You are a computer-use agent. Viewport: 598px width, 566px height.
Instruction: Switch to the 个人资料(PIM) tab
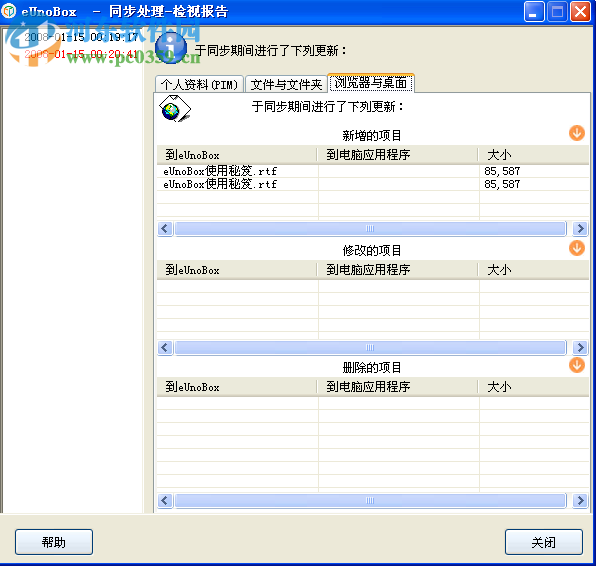coord(199,84)
